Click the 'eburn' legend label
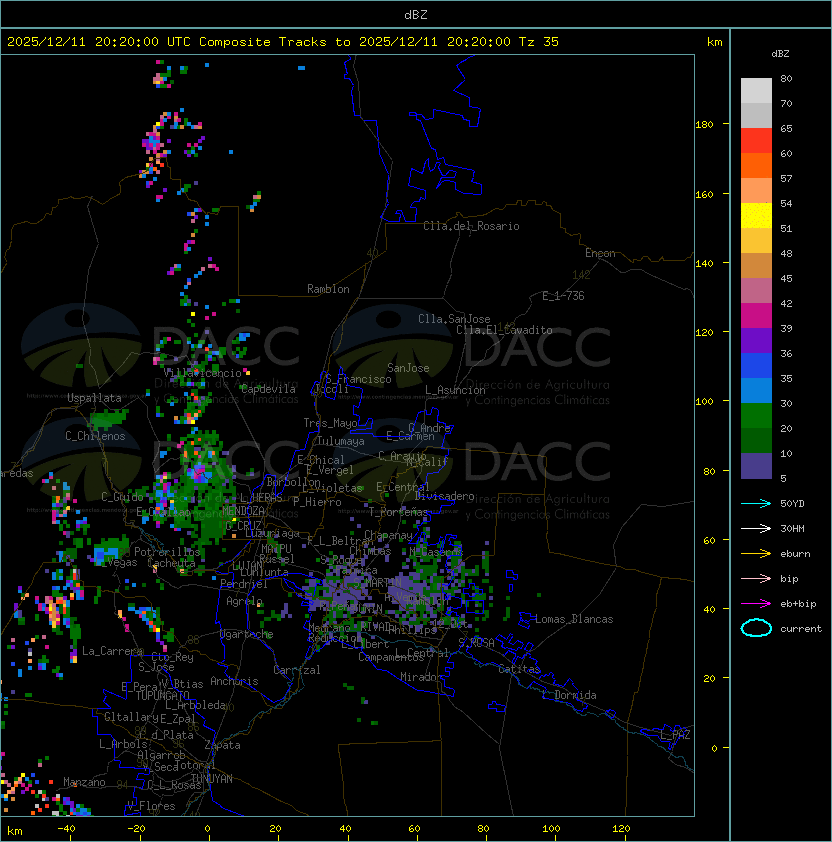This screenshot has width=832, height=842. 795,554
